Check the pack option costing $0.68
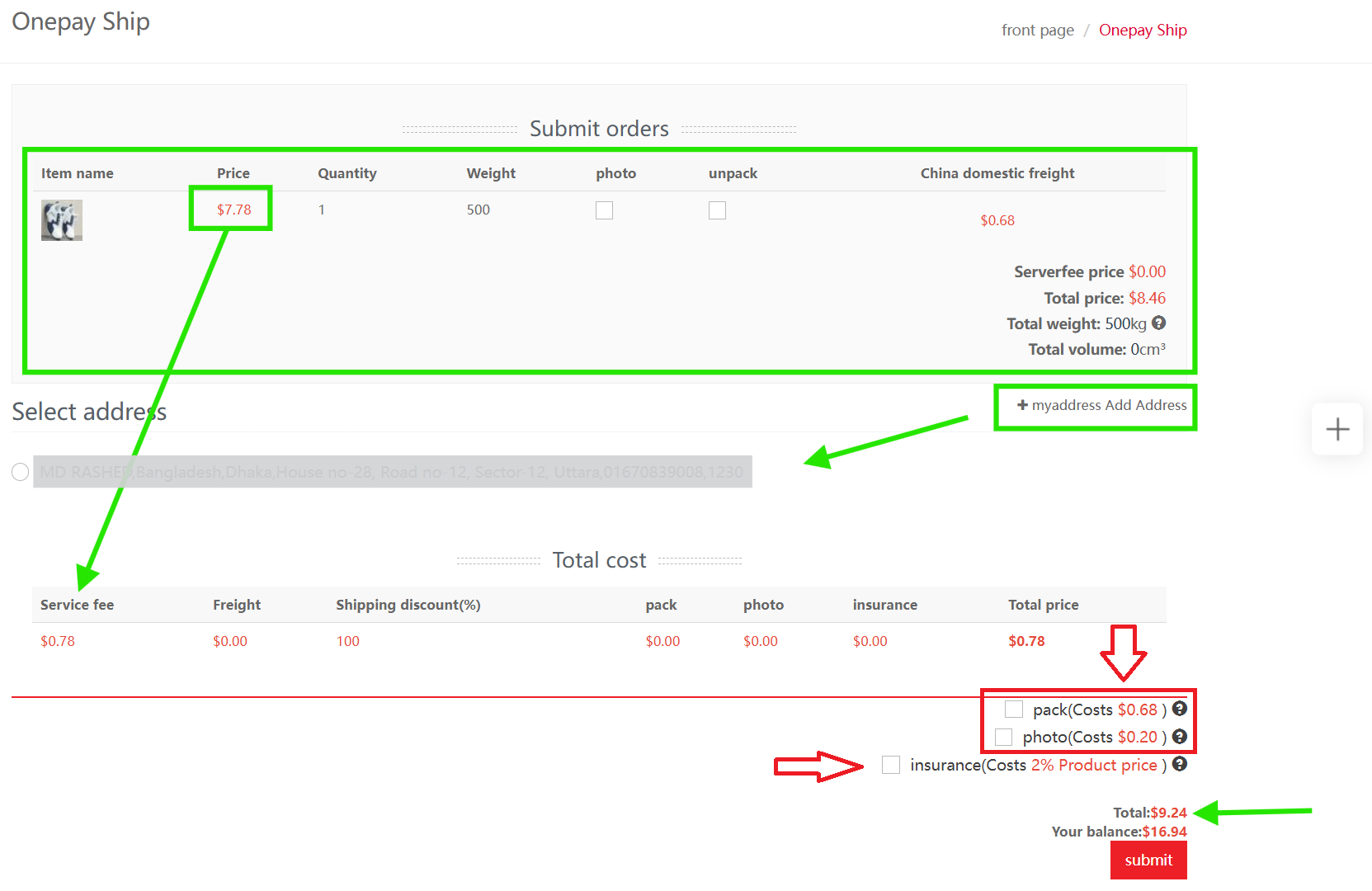The height and width of the screenshot is (891, 1372). pyautogui.click(x=1014, y=709)
